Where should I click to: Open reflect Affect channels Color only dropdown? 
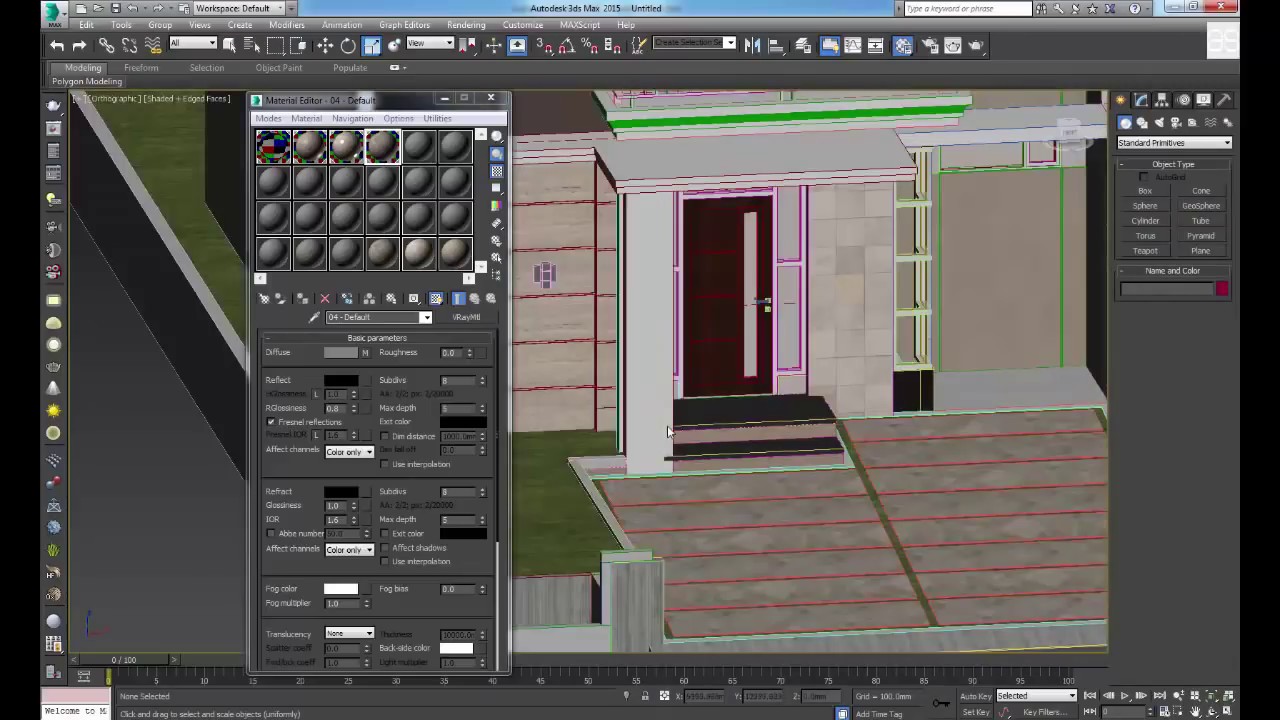349,452
